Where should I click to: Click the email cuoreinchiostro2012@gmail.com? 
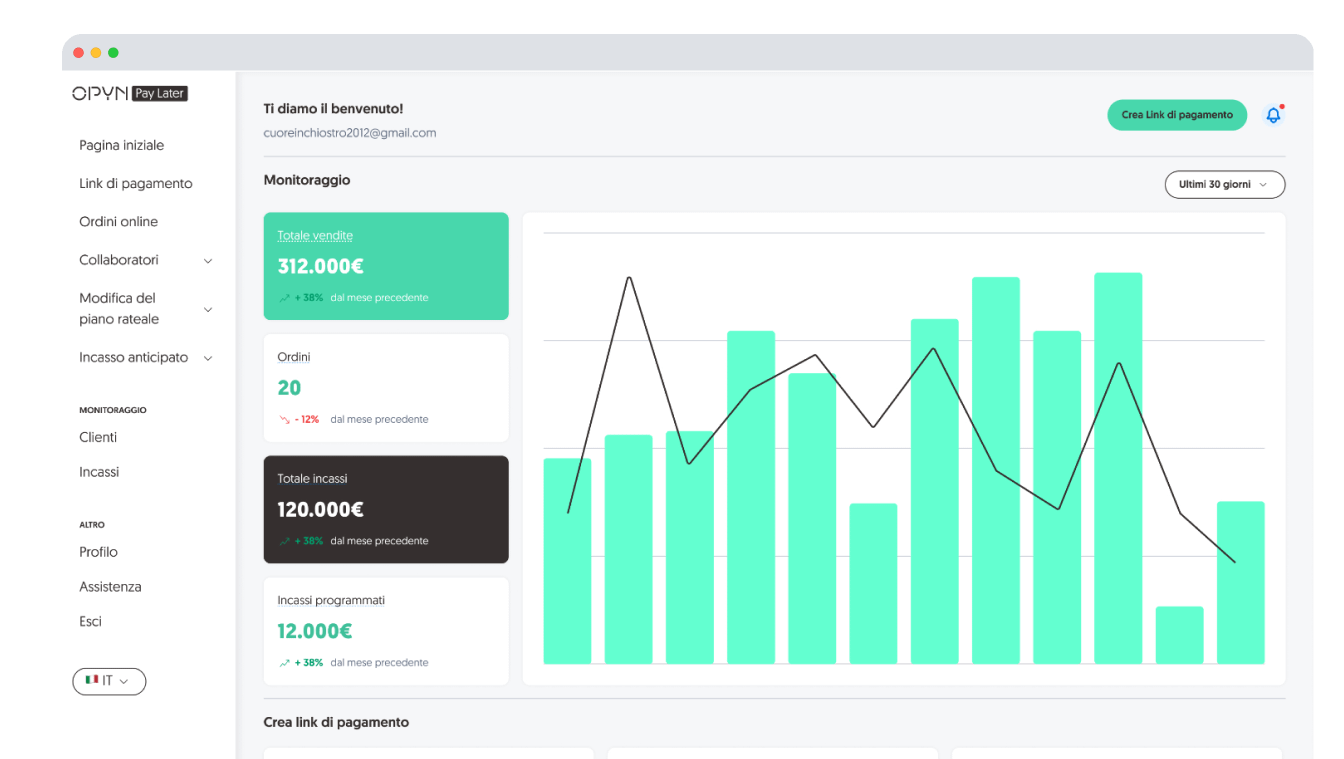pos(350,133)
